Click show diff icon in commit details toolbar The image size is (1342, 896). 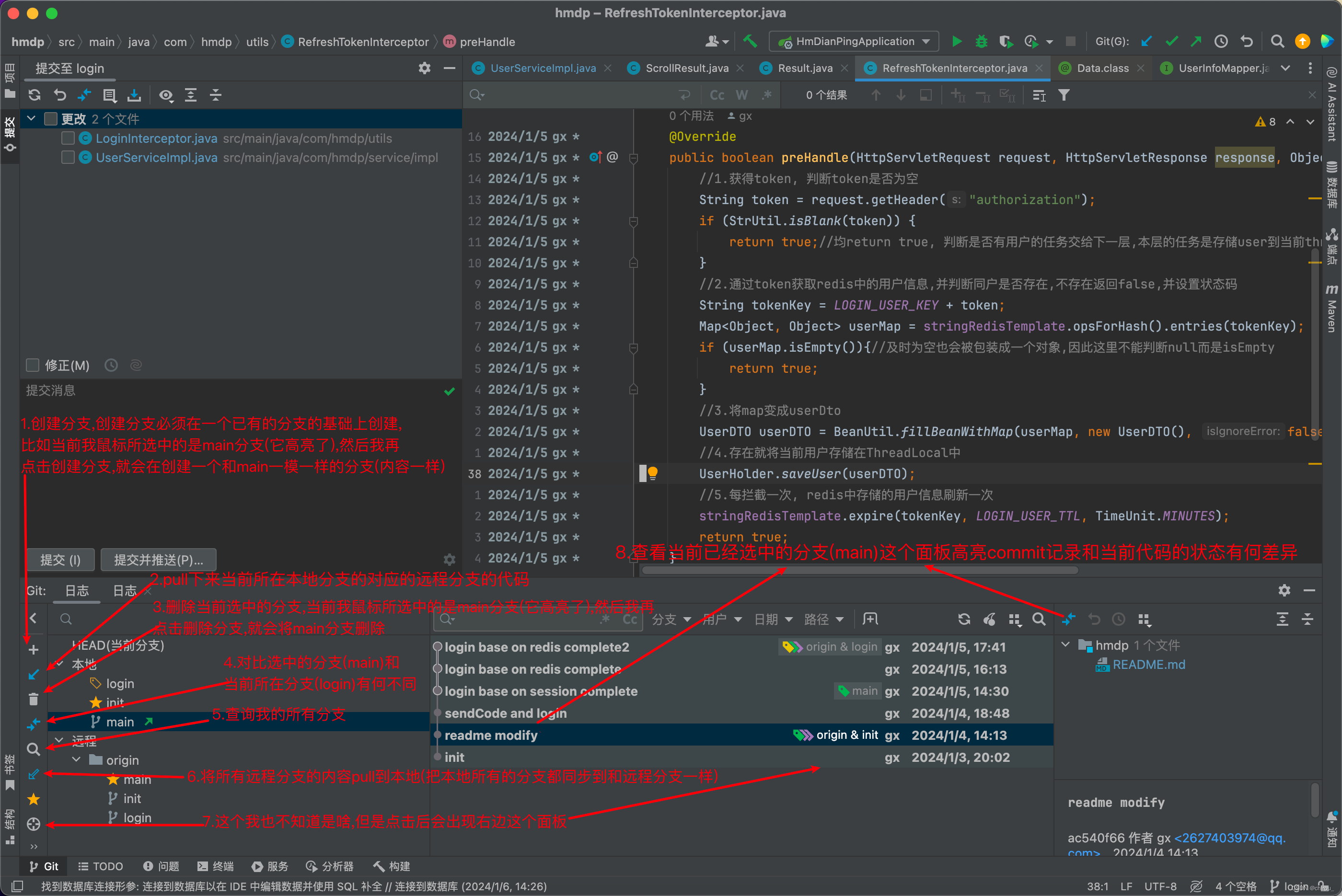click(1068, 620)
